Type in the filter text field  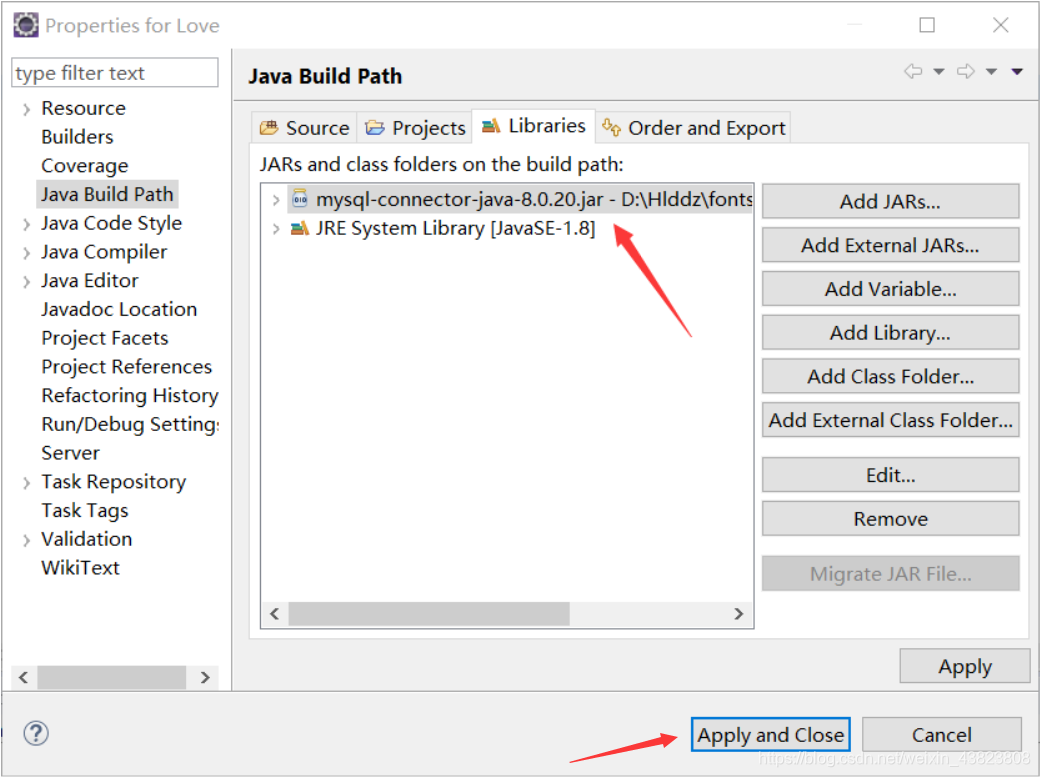coord(114,73)
